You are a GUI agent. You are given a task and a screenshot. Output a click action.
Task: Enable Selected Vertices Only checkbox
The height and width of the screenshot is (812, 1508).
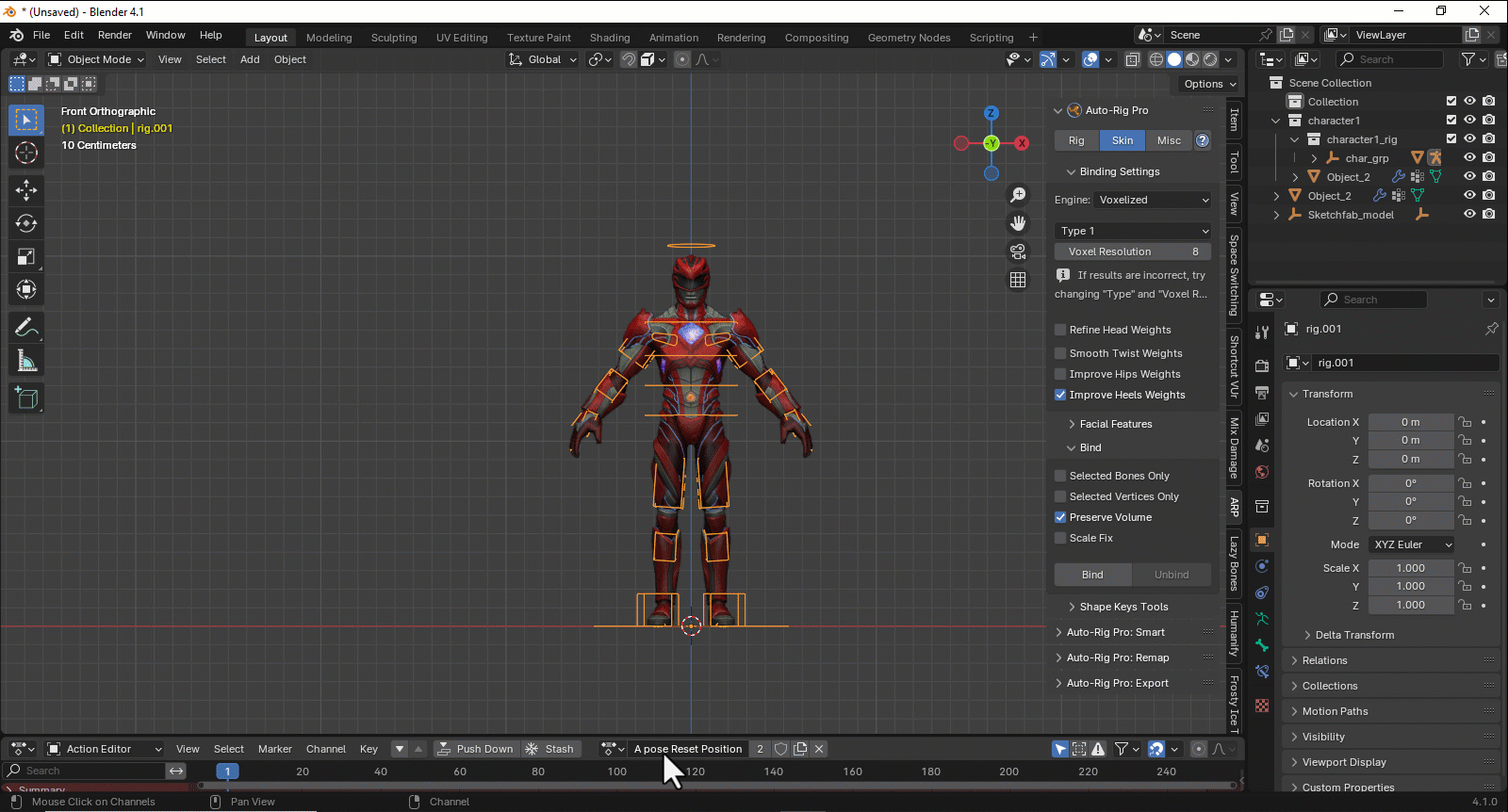(x=1060, y=496)
